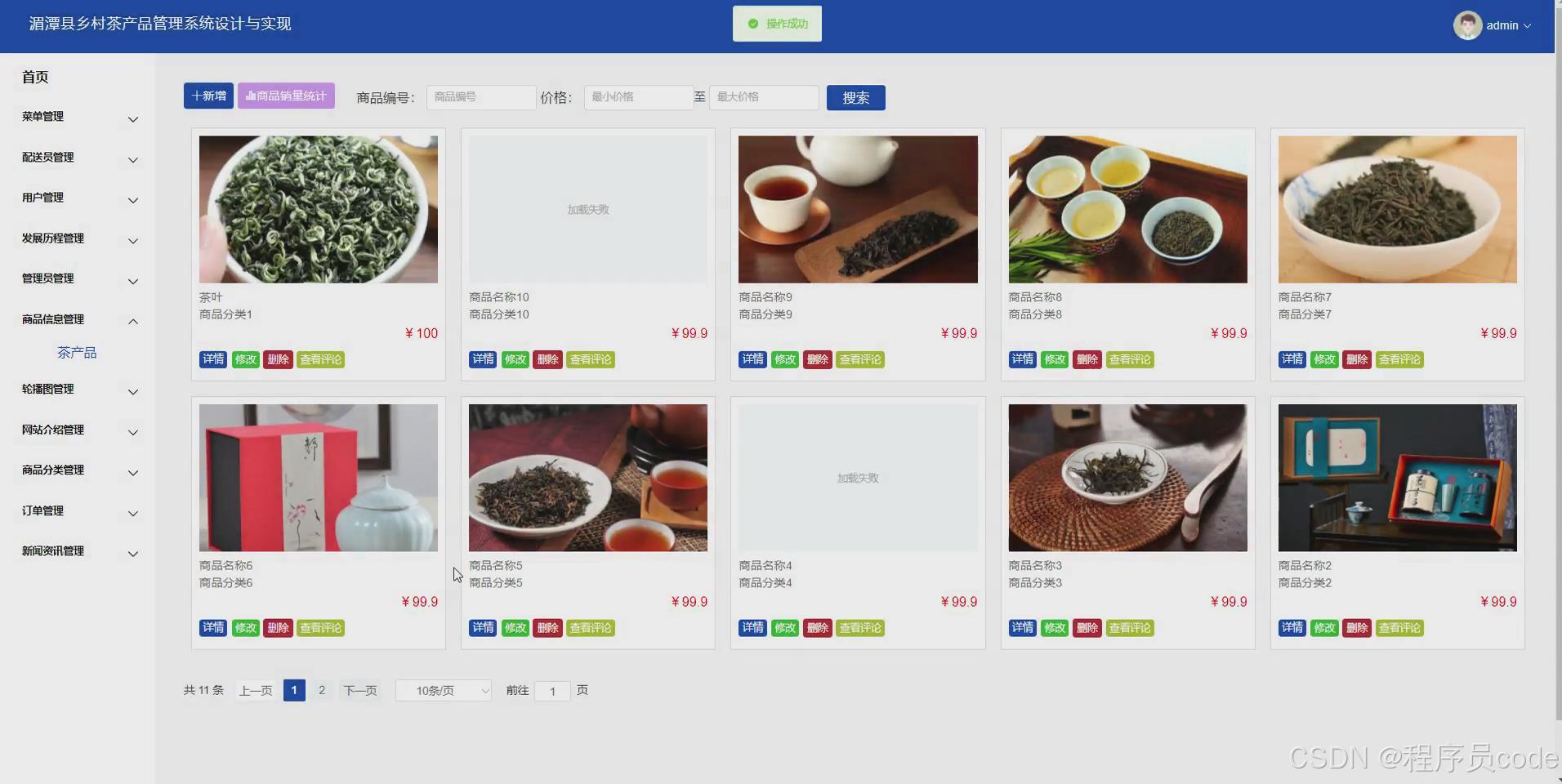Focus the 商品编号 input field

tap(481, 97)
